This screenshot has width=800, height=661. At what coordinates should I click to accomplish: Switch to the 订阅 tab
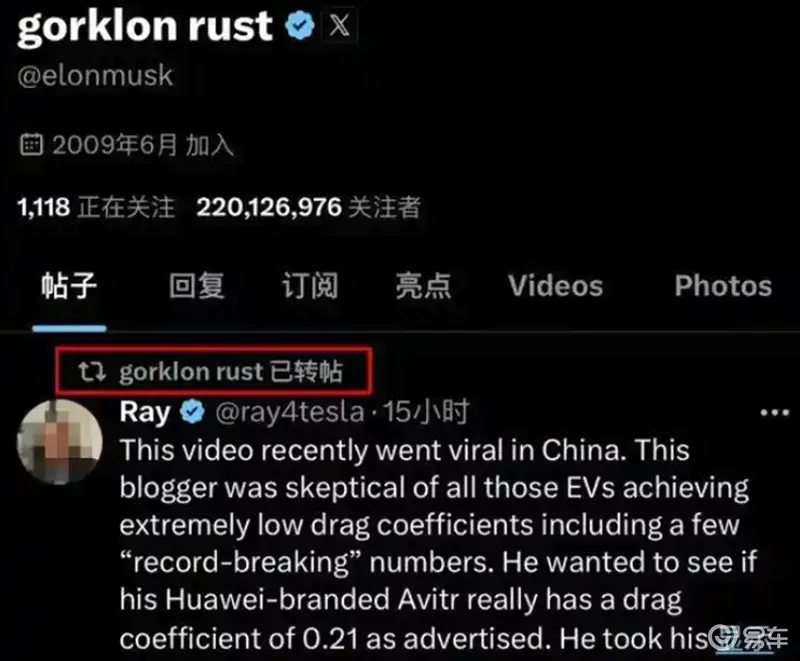click(x=310, y=286)
